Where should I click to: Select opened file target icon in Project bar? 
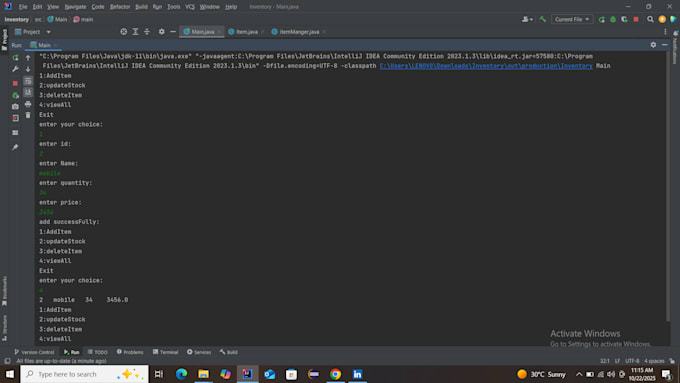tap(124, 32)
